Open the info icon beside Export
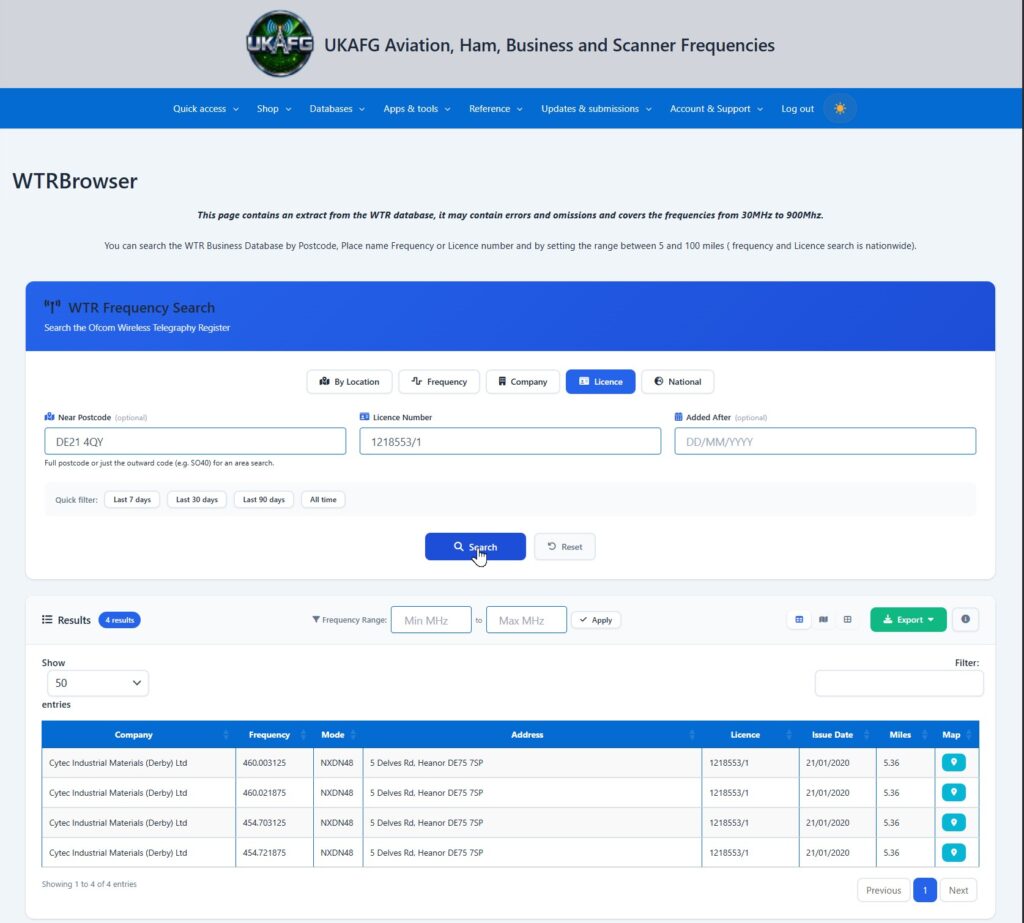Viewport: 1024px width, 923px height. point(965,619)
